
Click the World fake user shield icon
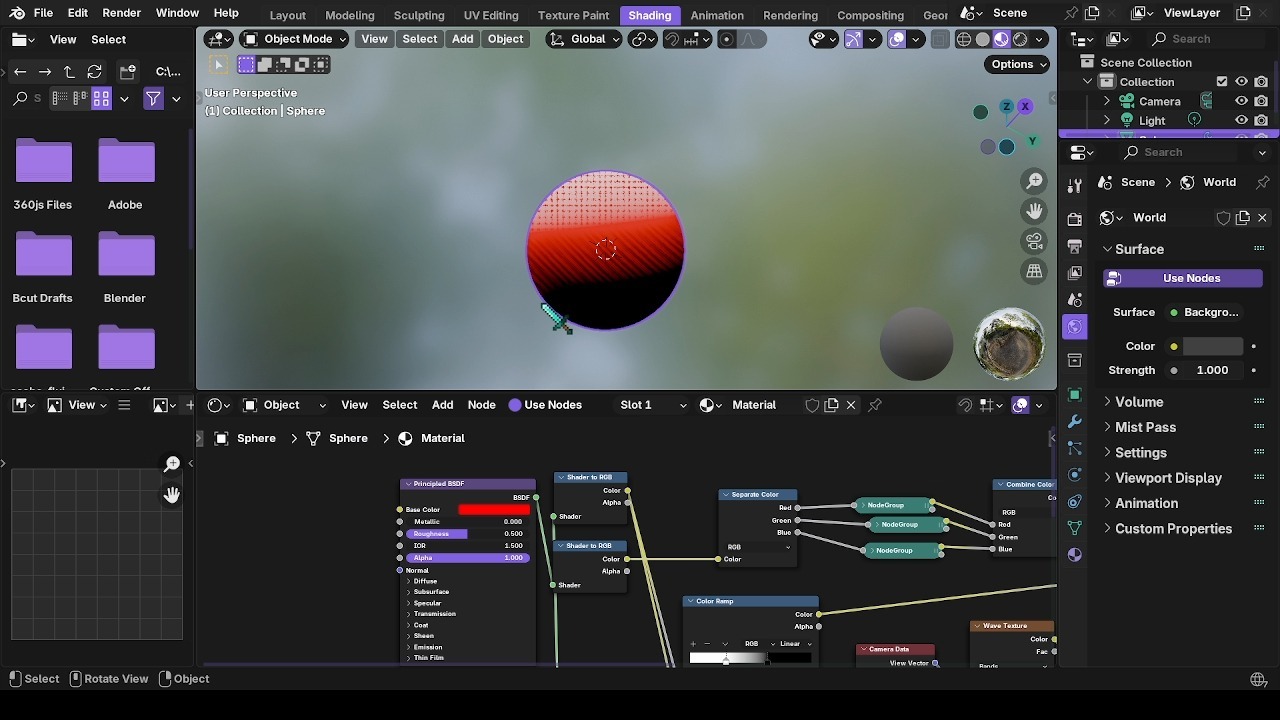coord(1223,217)
